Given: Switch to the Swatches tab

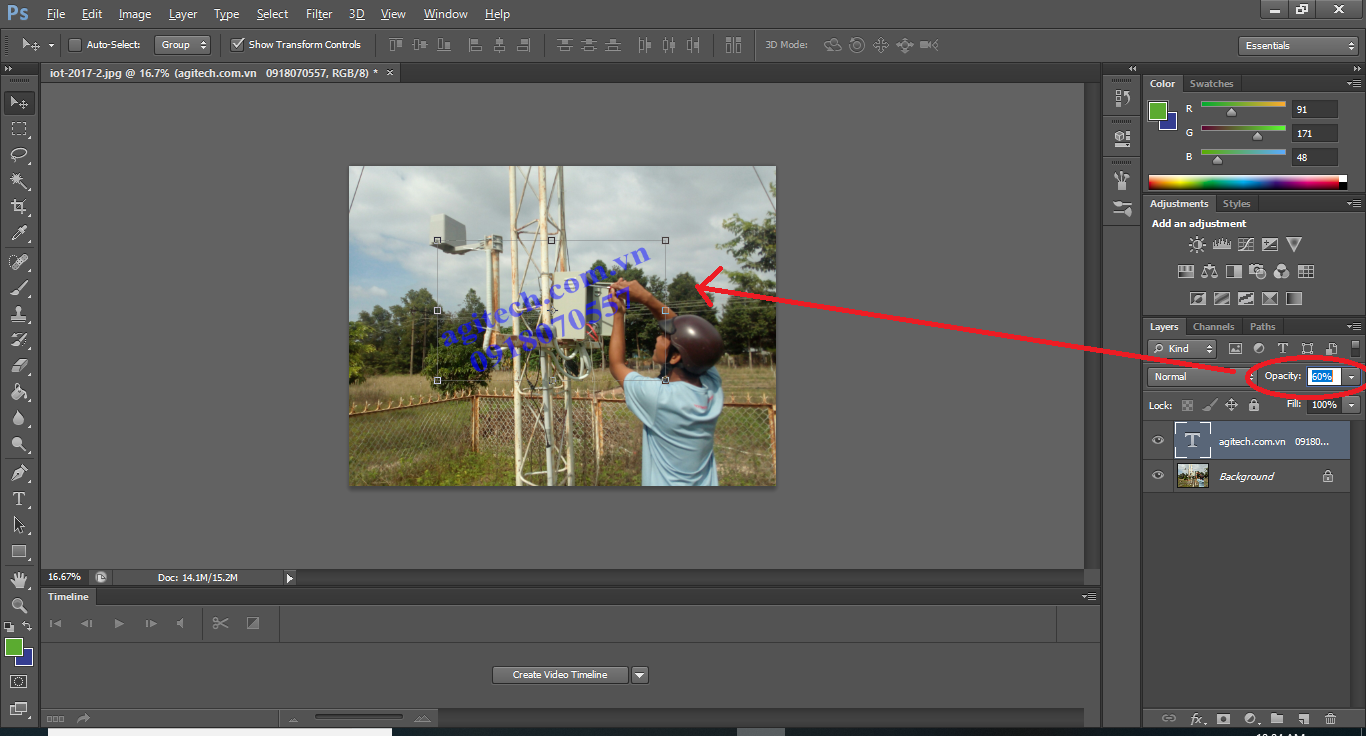Looking at the screenshot, I should (1212, 84).
